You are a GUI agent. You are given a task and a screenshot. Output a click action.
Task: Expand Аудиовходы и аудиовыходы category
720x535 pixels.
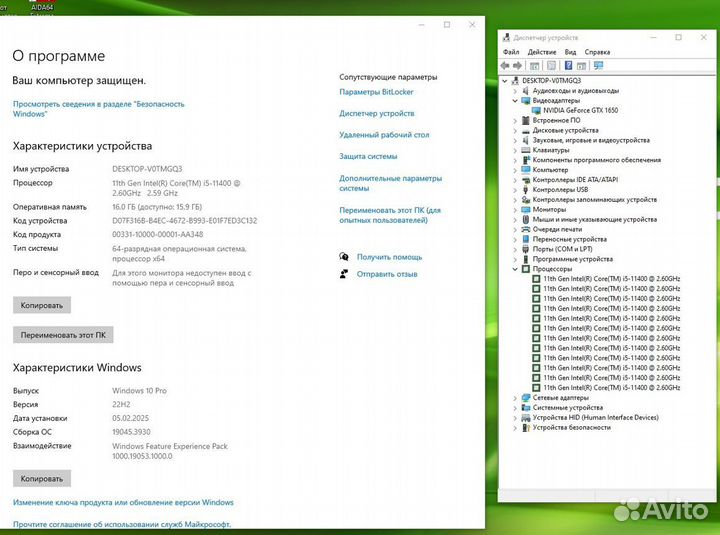point(515,91)
